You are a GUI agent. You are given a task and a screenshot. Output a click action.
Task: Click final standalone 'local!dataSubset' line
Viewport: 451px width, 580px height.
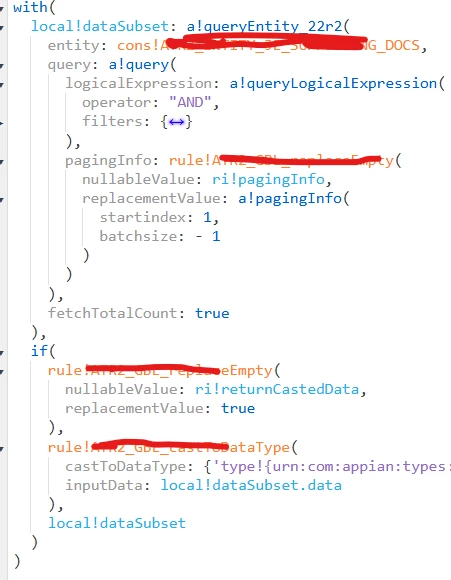[x=117, y=523]
